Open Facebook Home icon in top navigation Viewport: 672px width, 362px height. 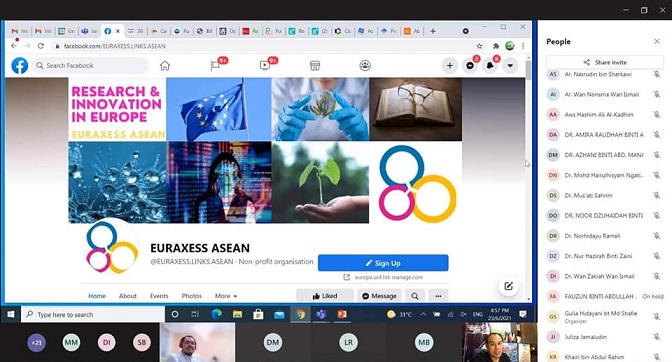pyautogui.click(x=165, y=66)
